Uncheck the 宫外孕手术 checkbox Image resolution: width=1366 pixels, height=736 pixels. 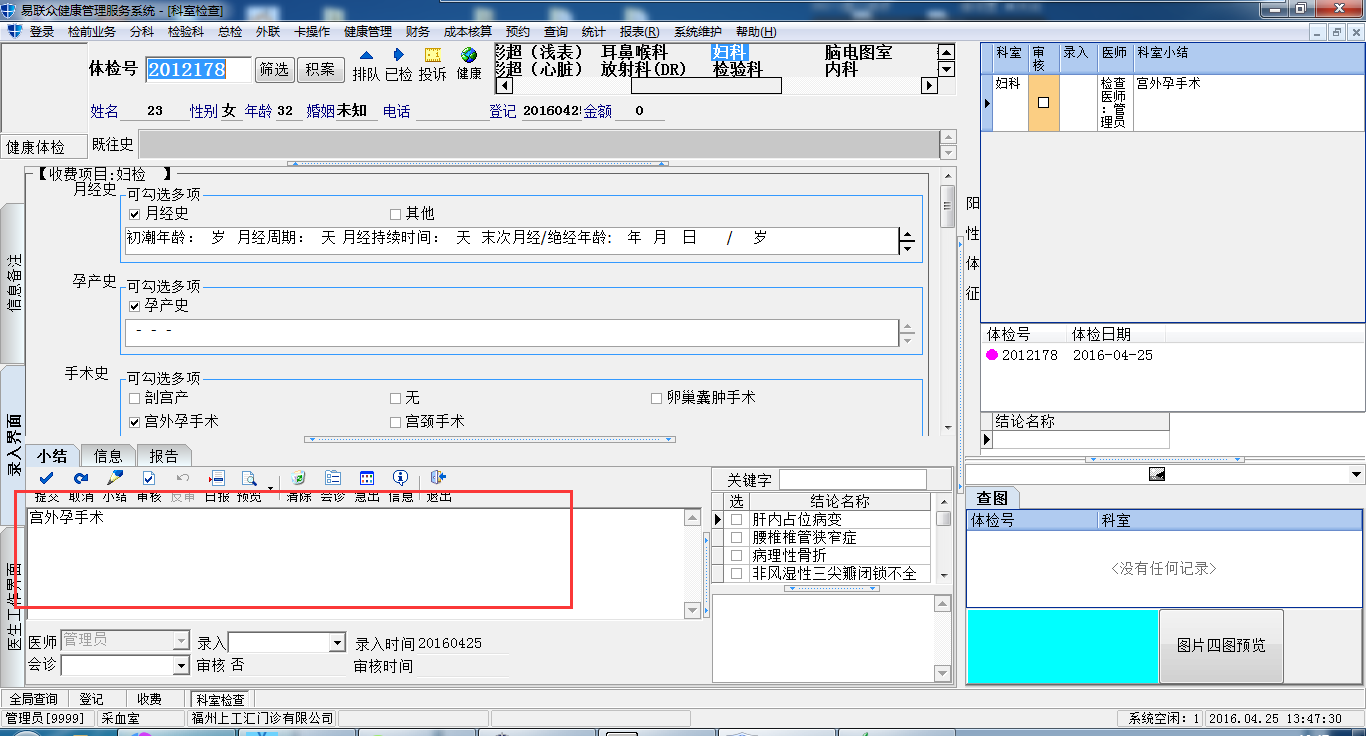coord(135,422)
